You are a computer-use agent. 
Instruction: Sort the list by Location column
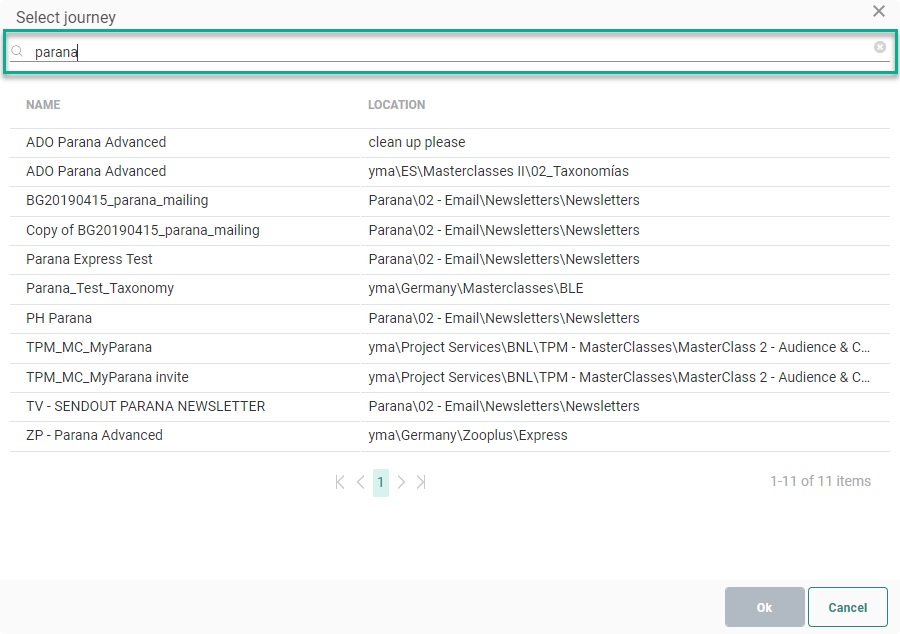pos(396,105)
